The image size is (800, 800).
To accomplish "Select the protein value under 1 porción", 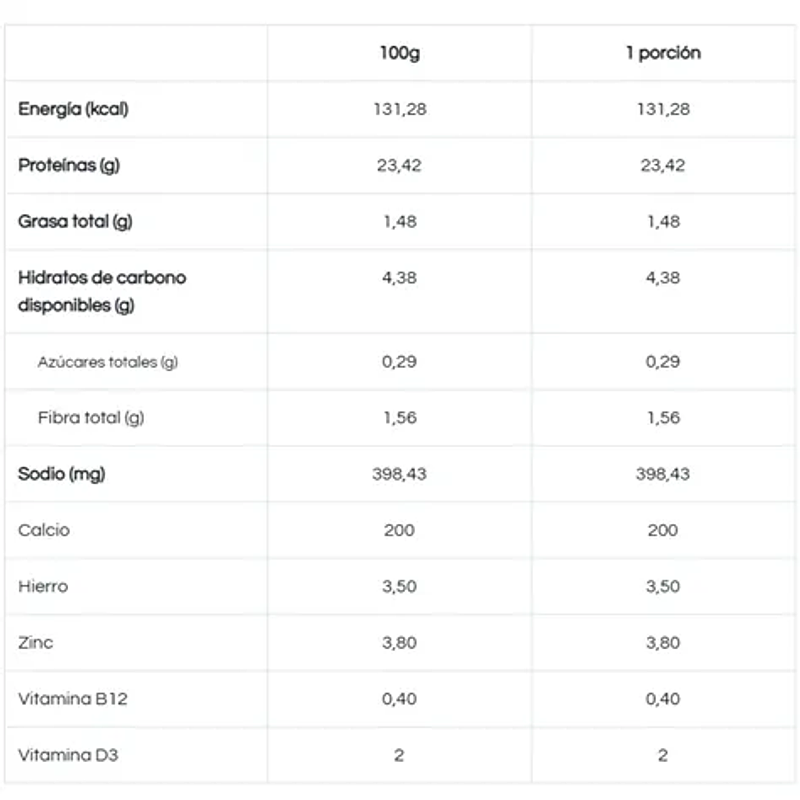I will click(x=663, y=165).
